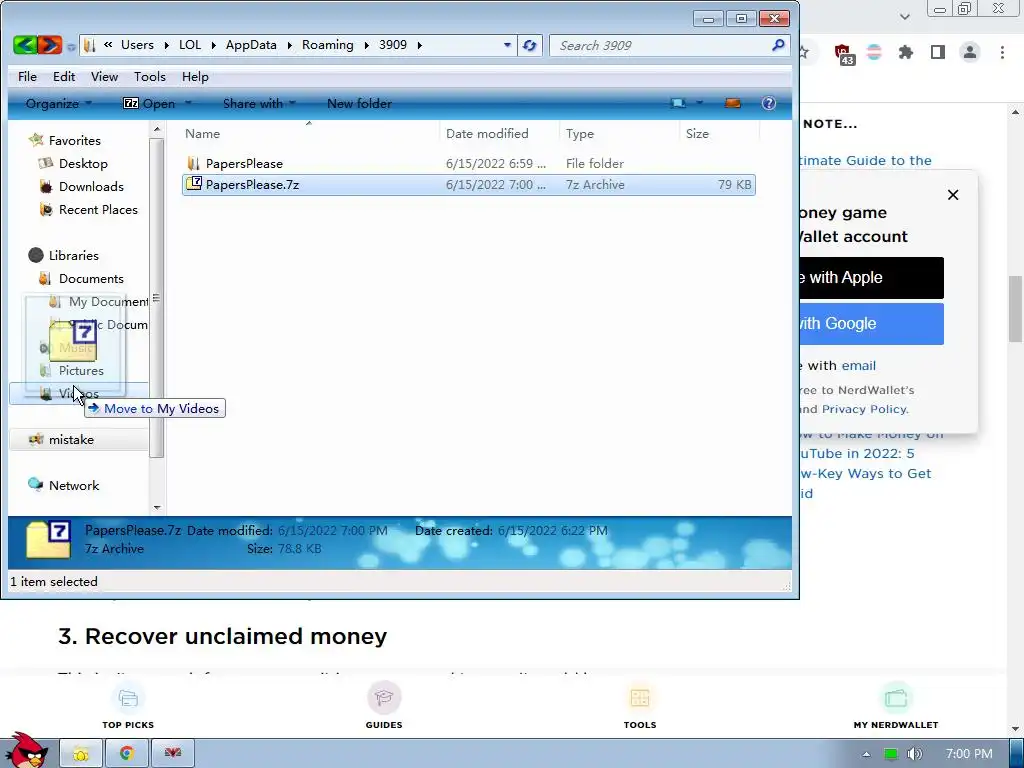Open volume speaker tray icon
The height and width of the screenshot is (768, 1024).
(x=914, y=754)
